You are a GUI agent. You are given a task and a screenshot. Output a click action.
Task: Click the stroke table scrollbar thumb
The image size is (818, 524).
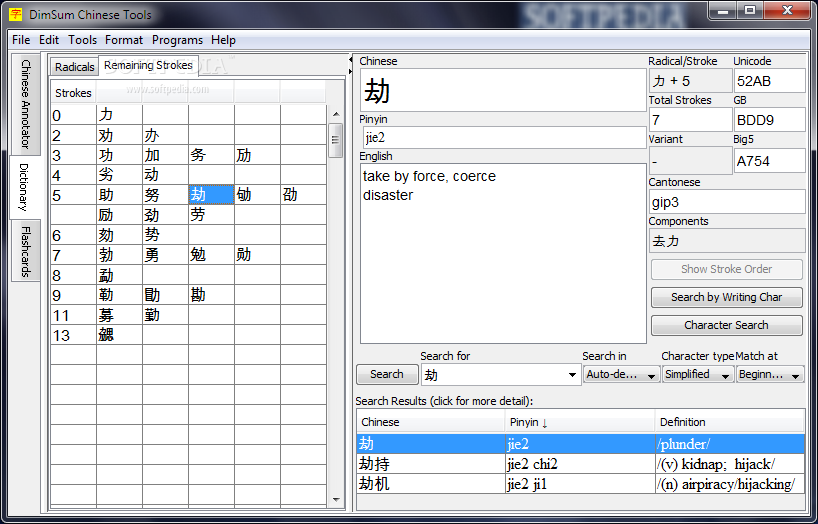(x=336, y=140)
